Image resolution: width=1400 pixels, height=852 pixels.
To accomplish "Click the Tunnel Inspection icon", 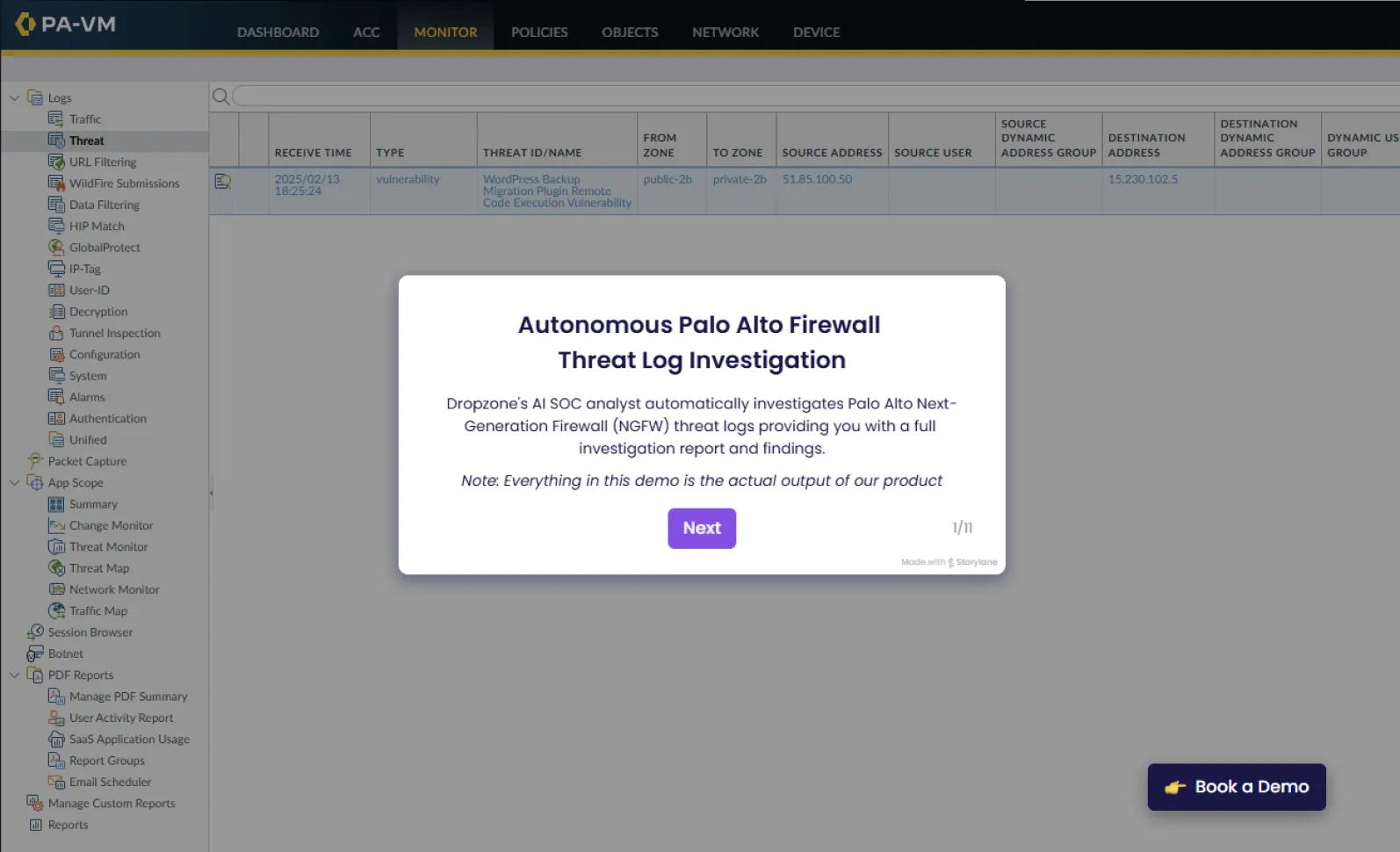I will pyautogui.click(x=56, y=333).
